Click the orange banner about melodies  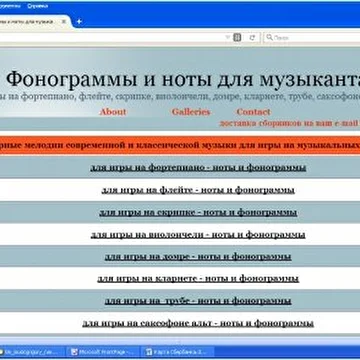coord(180,145)
